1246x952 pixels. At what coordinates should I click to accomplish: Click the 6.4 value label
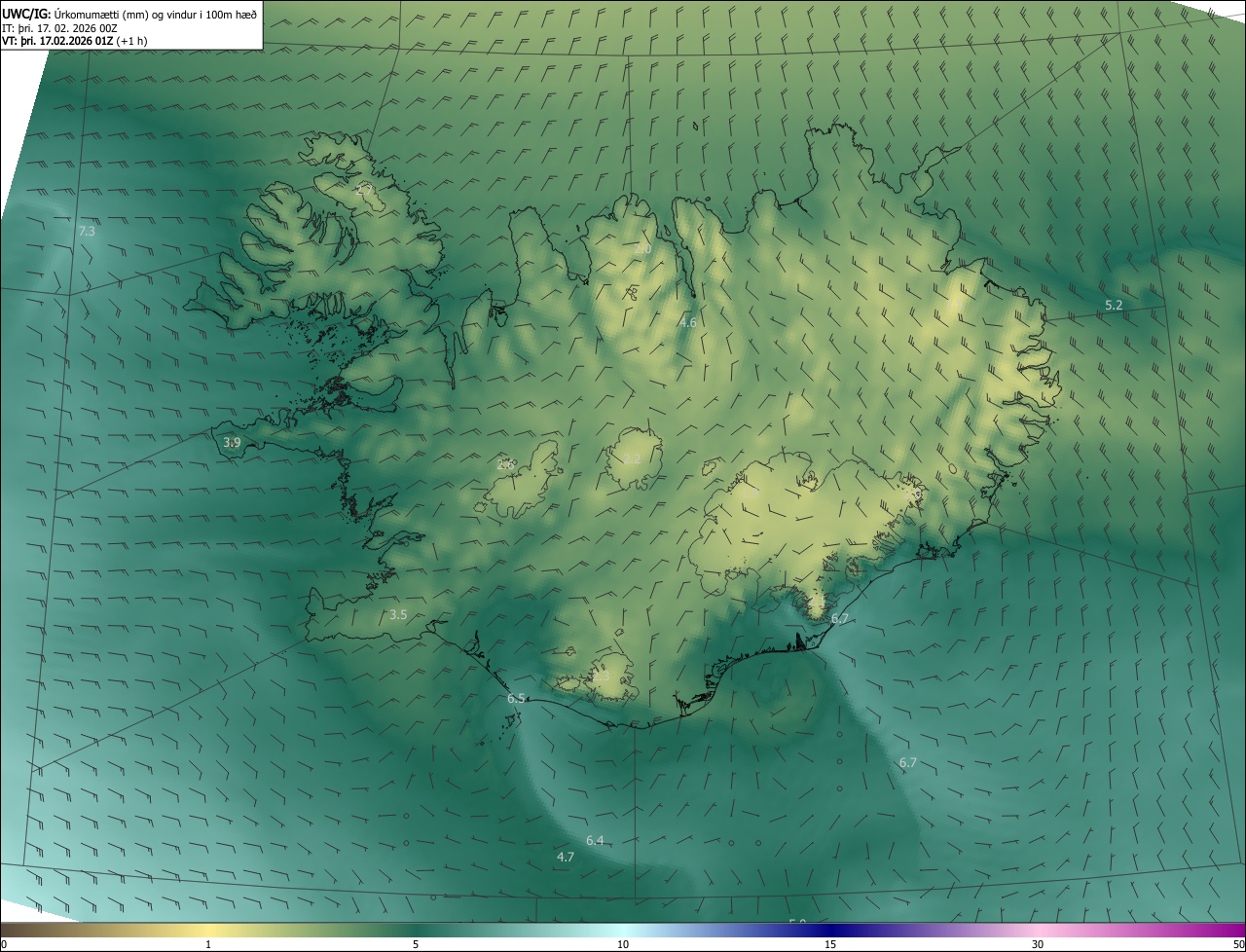[x=595, y=840]
